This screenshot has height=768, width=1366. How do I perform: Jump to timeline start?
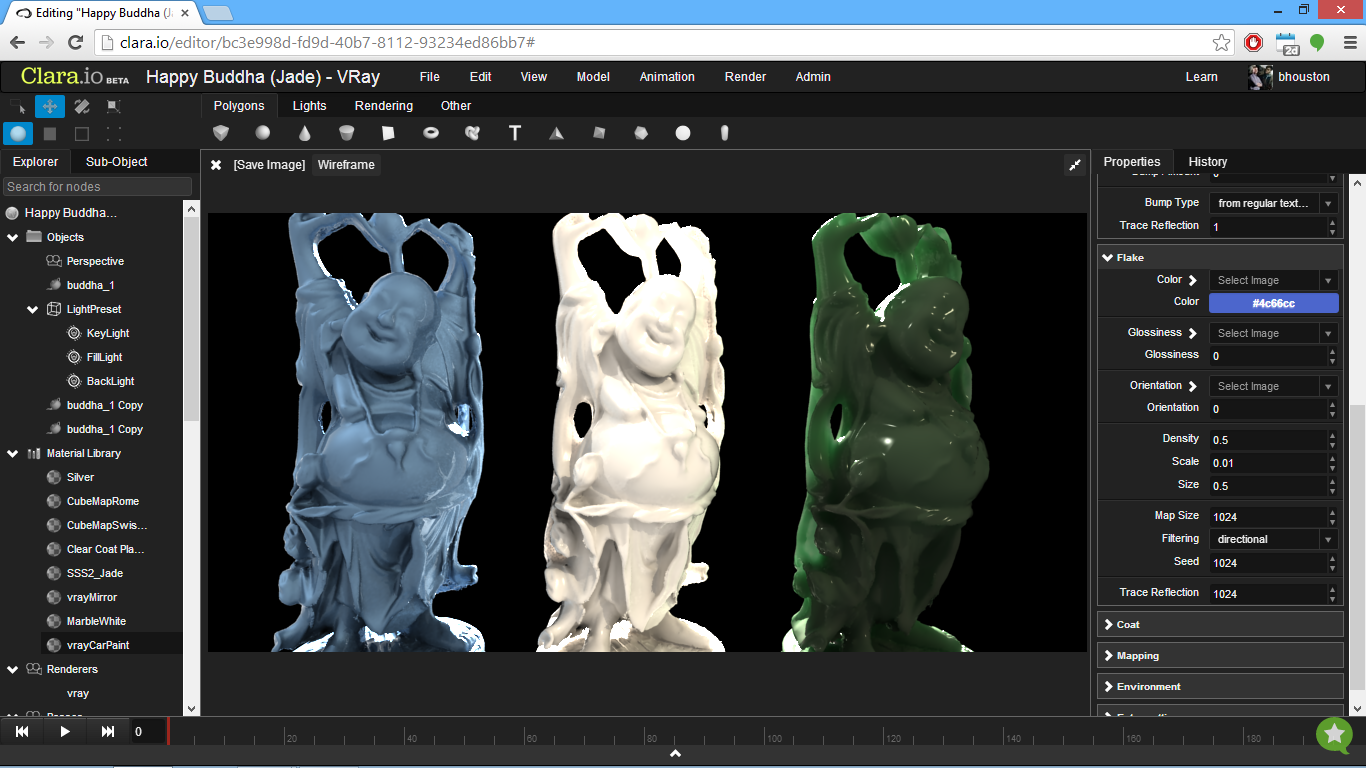(22, 732)
